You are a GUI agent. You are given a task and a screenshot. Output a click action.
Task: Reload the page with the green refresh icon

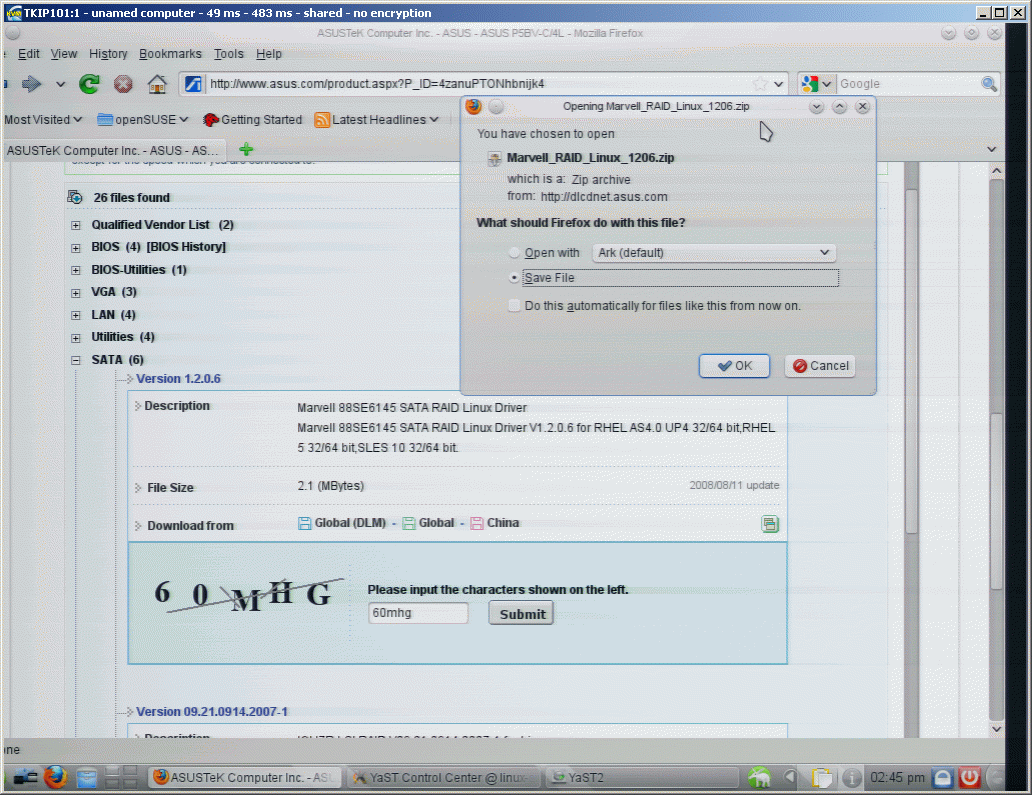[x=89, y=84]
